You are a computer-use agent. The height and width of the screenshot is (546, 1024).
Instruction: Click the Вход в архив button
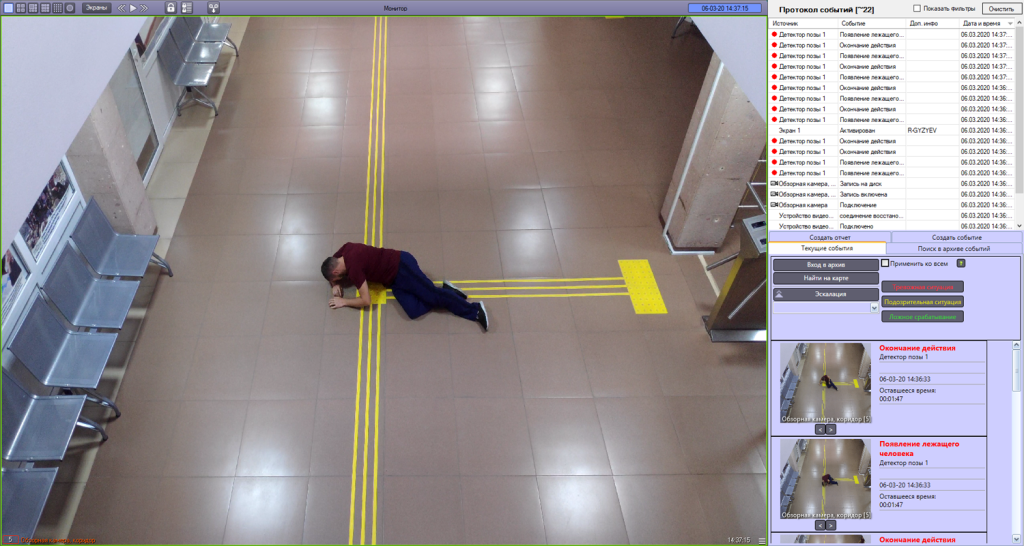click(x=825, y=264)
